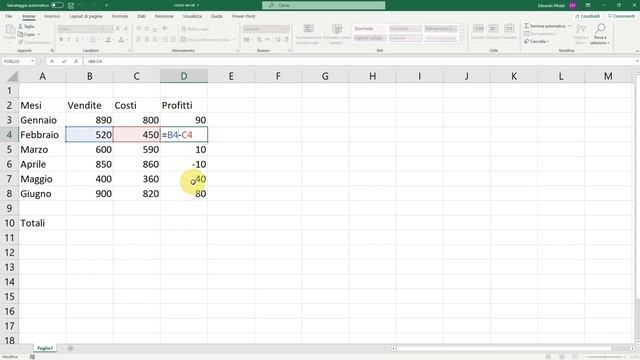This screenshot has width=640, height=360.
Task: Open the file name dropdown in title bar
Action: pos(198,5)
